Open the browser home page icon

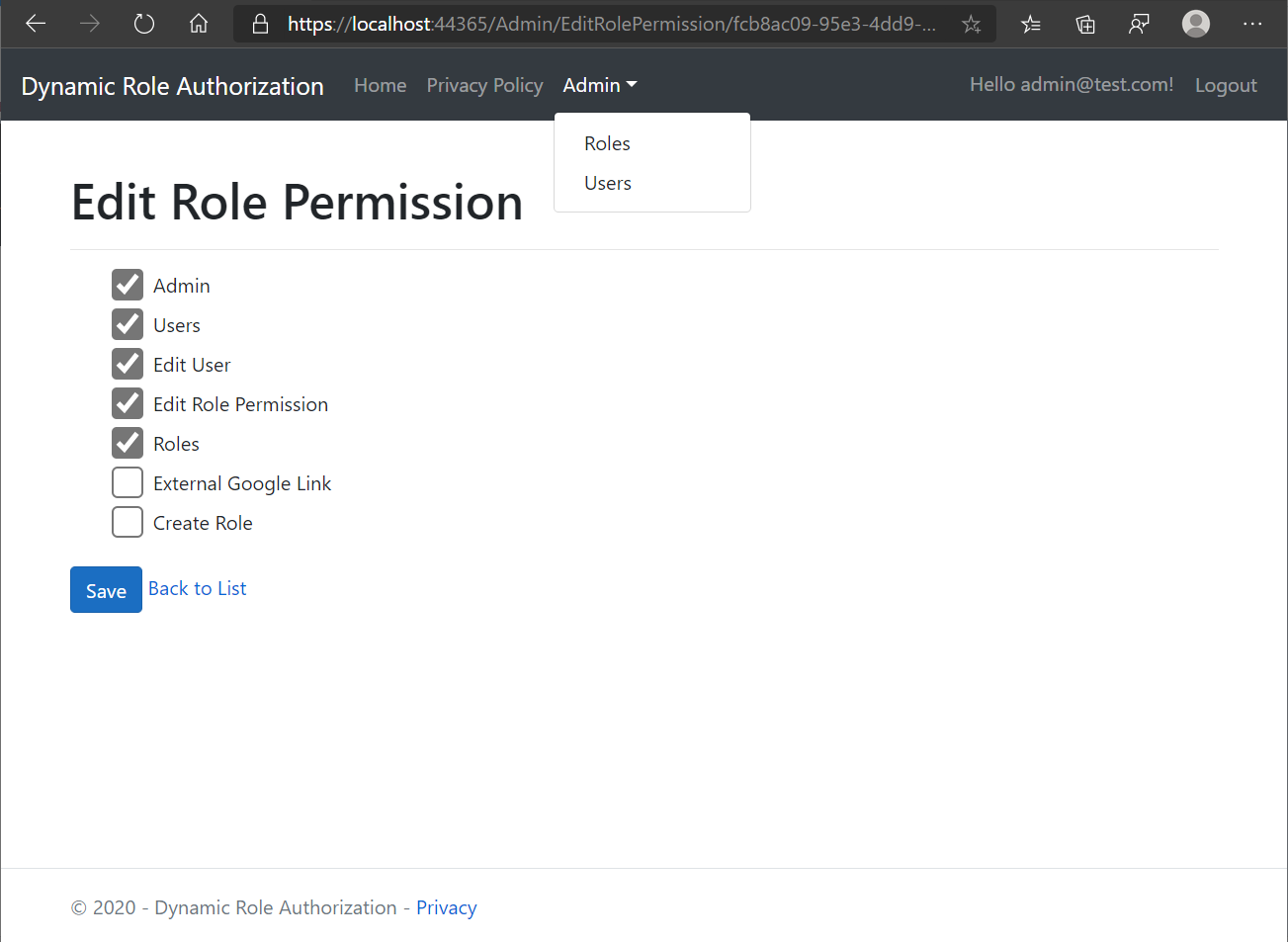point(199,24)
